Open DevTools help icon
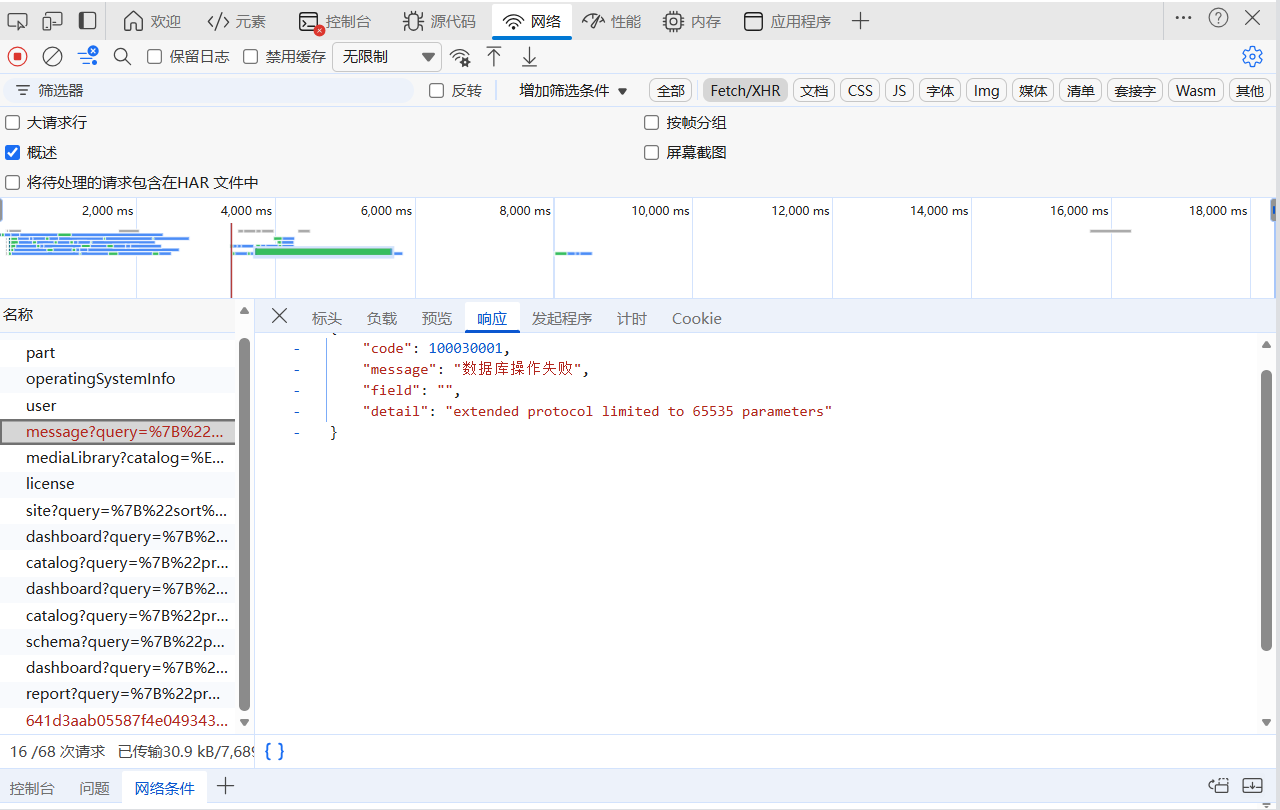 1217,18
